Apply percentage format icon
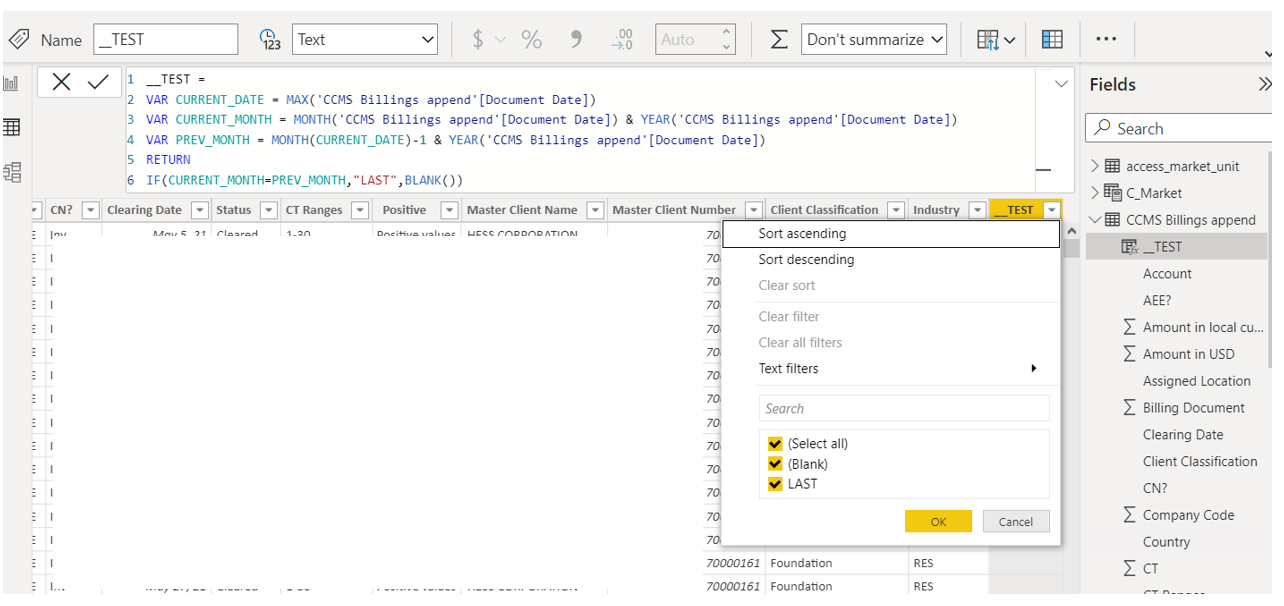This screenshot has height=606, width=1284. (x=531, y=39)
